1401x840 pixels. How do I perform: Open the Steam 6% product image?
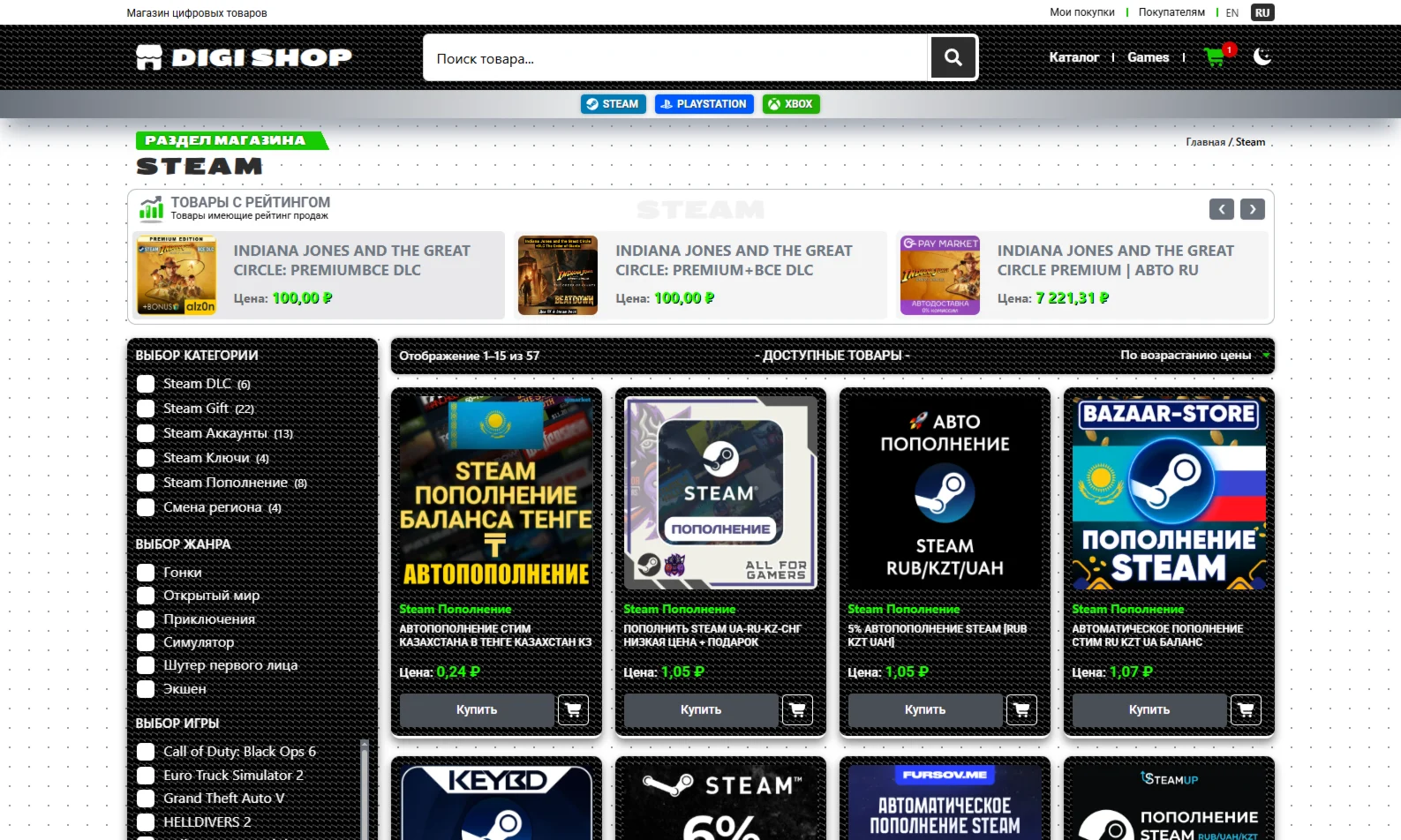point(720,802)
